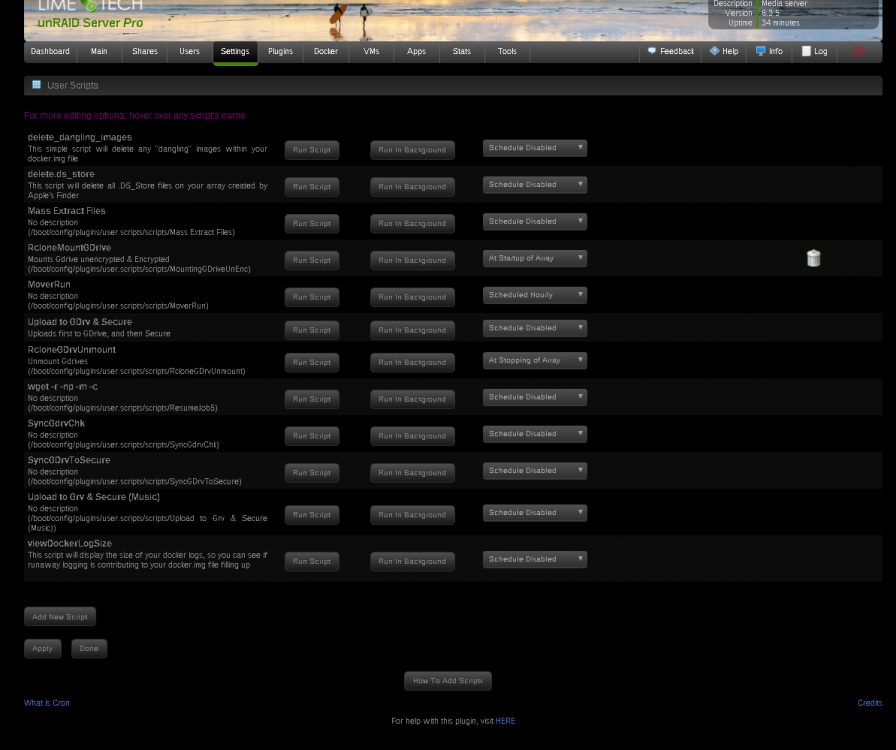Click the Apply button
This screenshot has height=750, width=896.
pos(42,649)
